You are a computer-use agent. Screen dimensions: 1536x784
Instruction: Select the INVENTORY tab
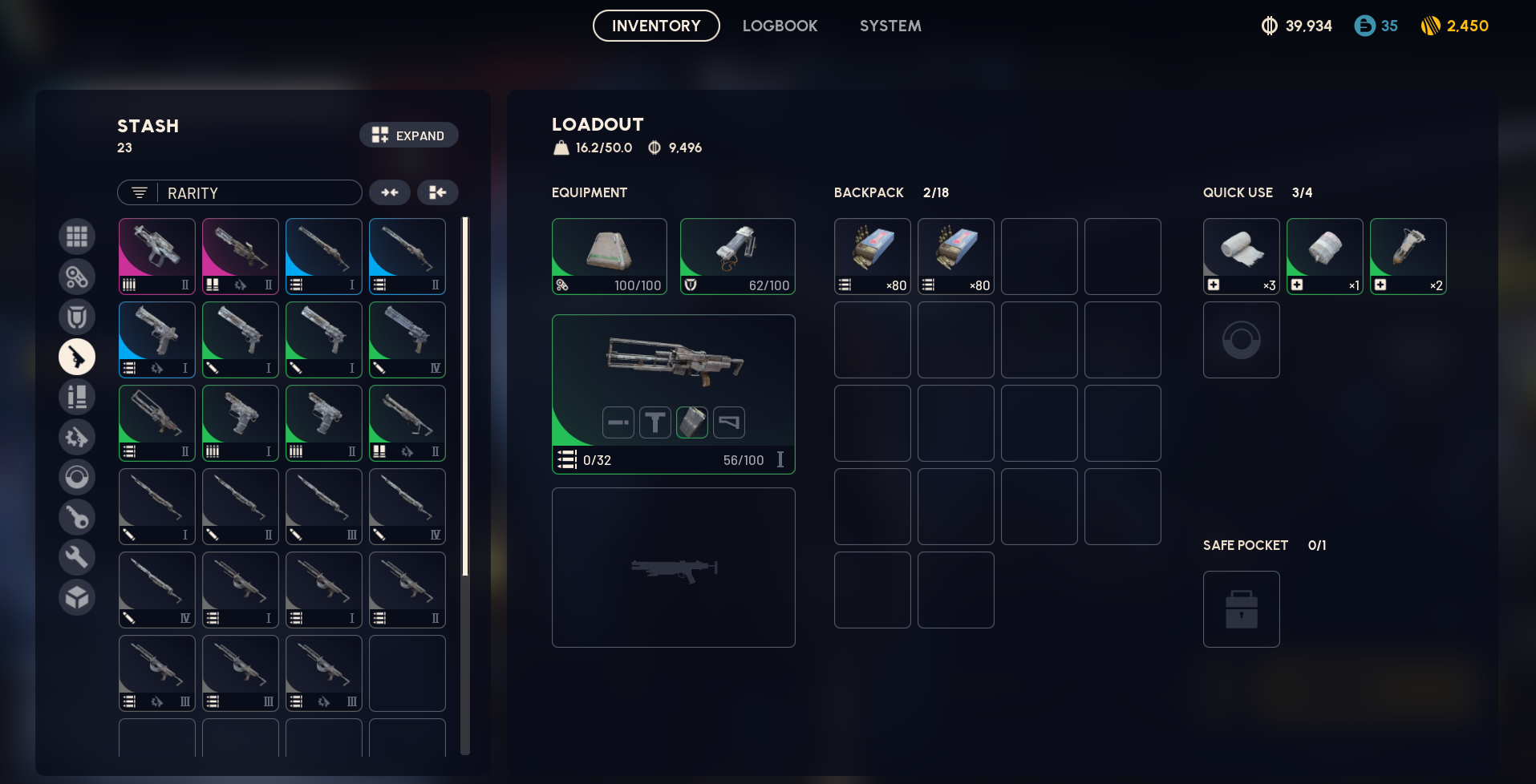pos(656,26)
